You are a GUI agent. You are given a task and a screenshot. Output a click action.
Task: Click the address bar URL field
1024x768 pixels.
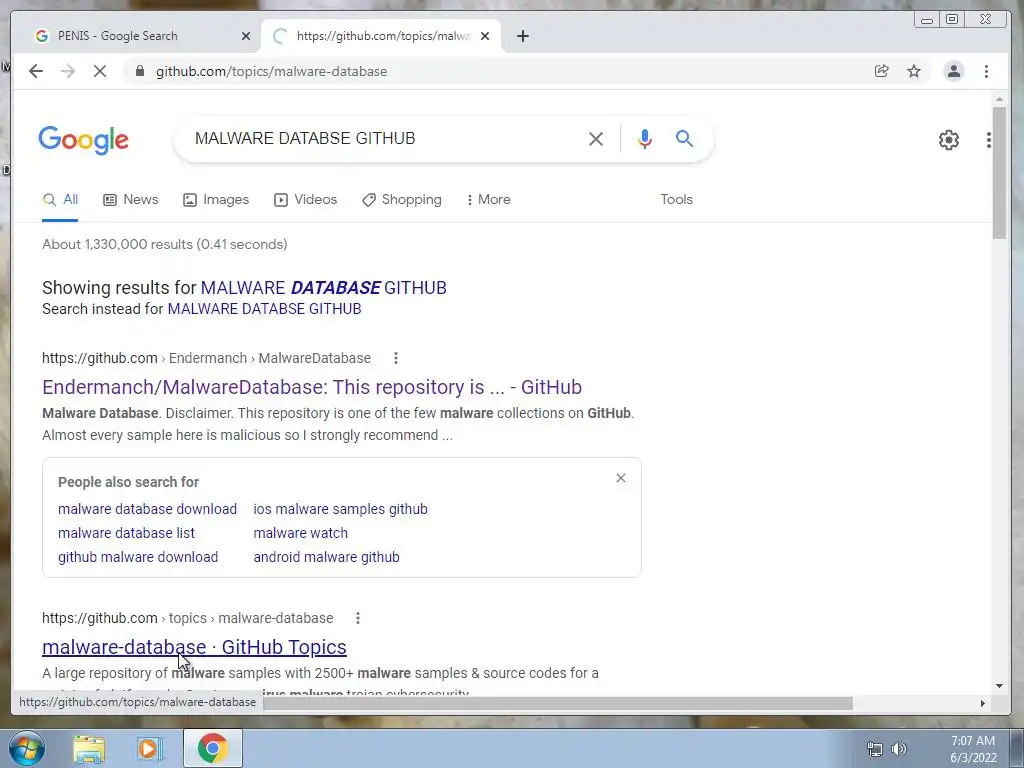coord(496,71)
